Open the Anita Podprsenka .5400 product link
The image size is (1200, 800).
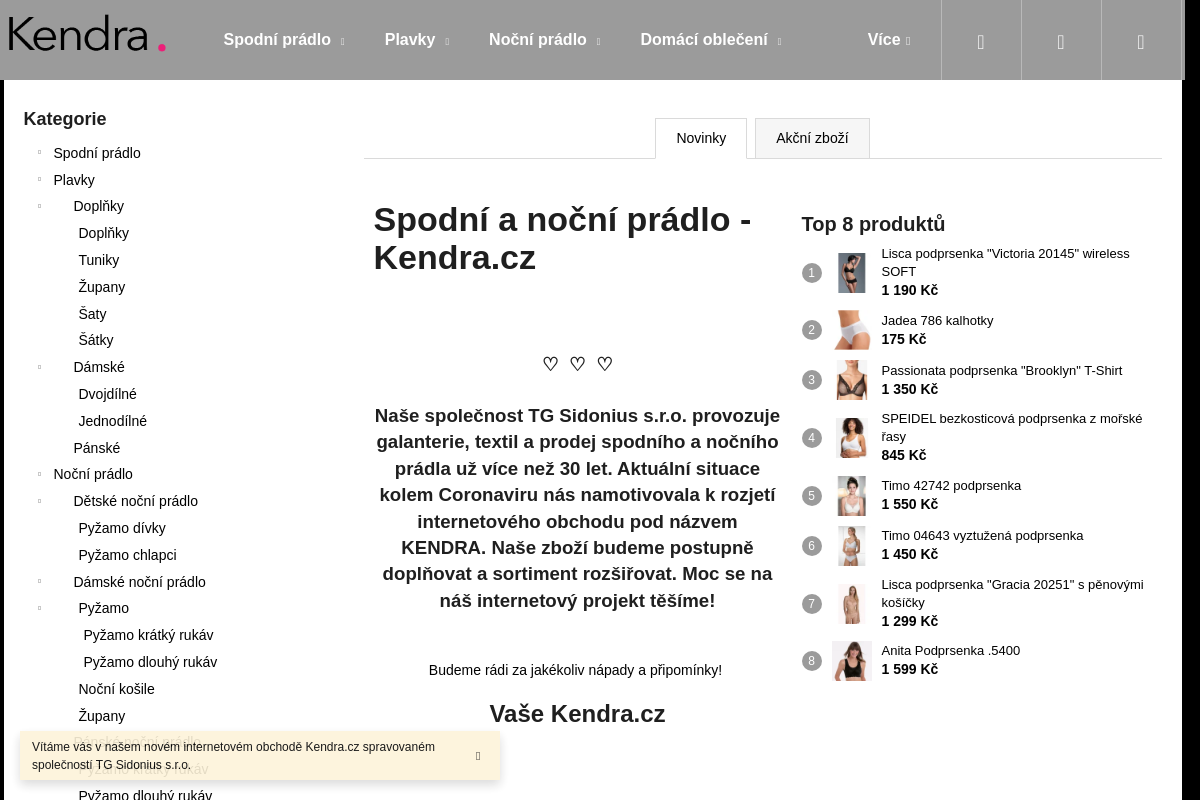pyautogui.click(x=951, y=651)
